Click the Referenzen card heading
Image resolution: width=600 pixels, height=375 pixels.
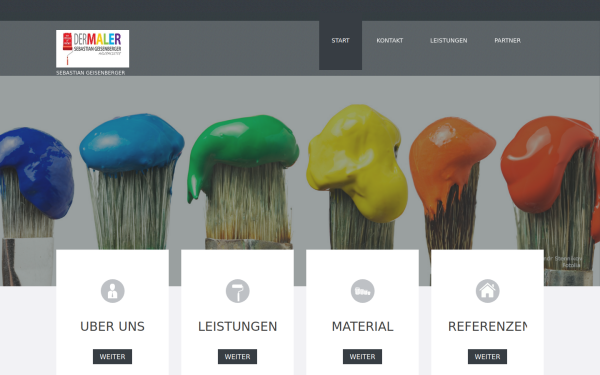[488, 326]
